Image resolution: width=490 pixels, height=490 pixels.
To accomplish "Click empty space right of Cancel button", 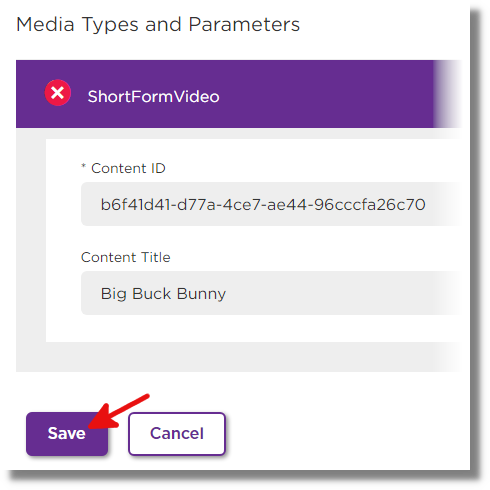I will pyautogui.click(x=347, y=434).
